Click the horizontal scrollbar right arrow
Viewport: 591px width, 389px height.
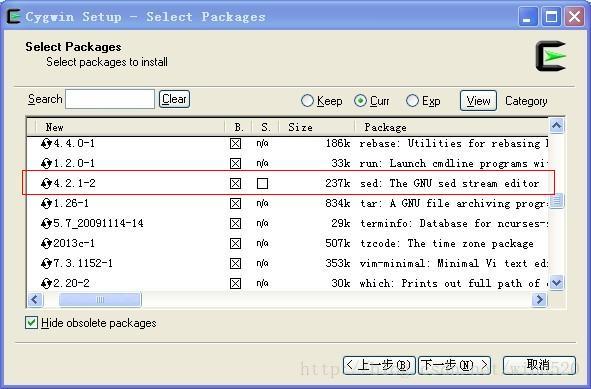539,300
